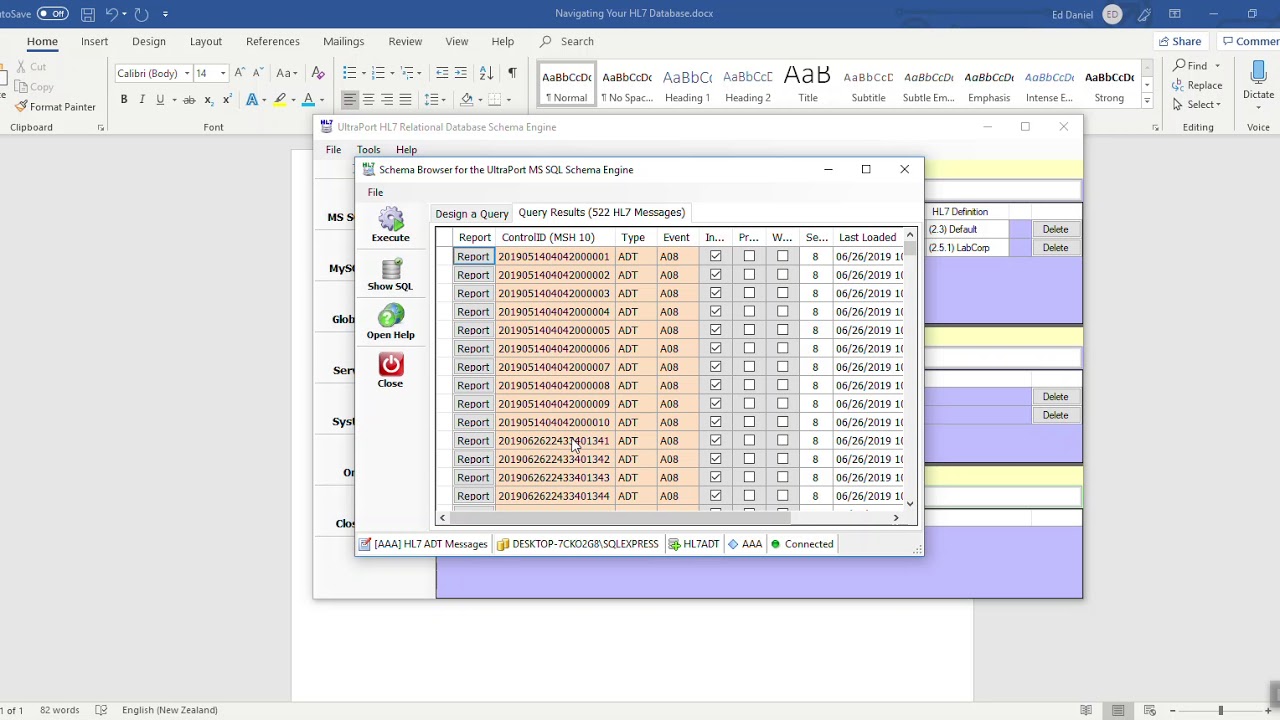1280x720 pixels.
Task: Open Tools menu in UltraPort Schema Engine
Action: (368, 150)
